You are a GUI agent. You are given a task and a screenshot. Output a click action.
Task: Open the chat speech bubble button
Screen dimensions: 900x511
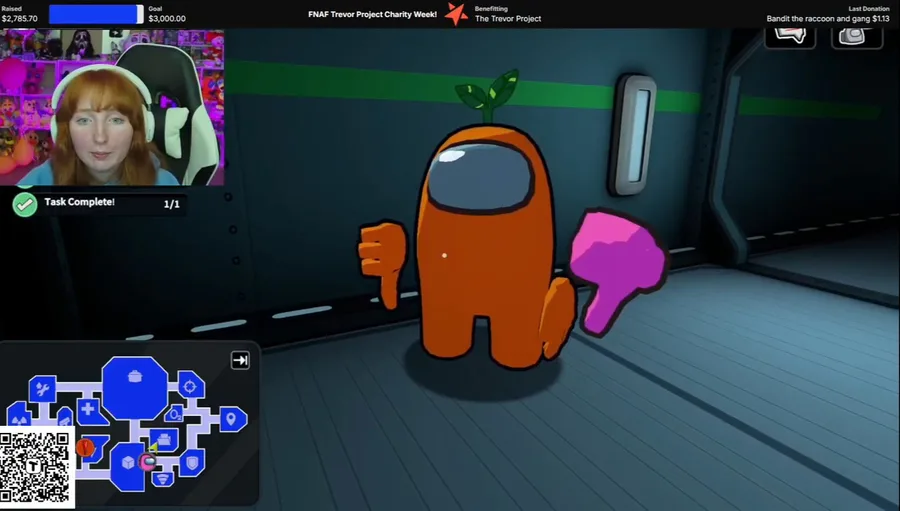pyautogui.click(x=790, y=37)
